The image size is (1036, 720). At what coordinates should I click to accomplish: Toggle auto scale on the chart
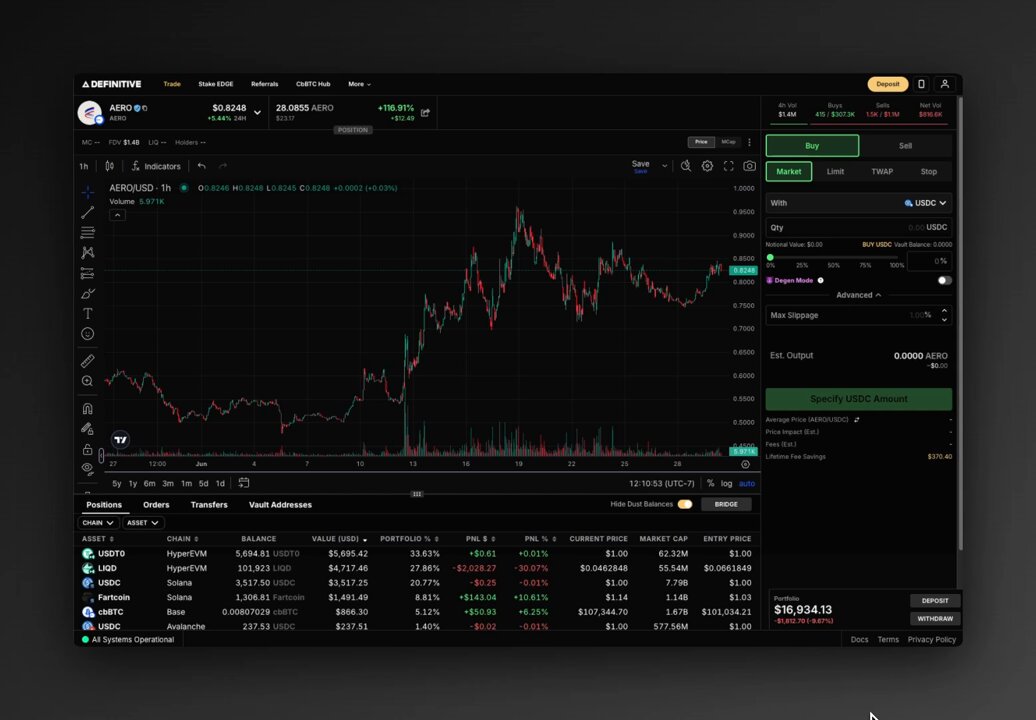coord(747,484)
